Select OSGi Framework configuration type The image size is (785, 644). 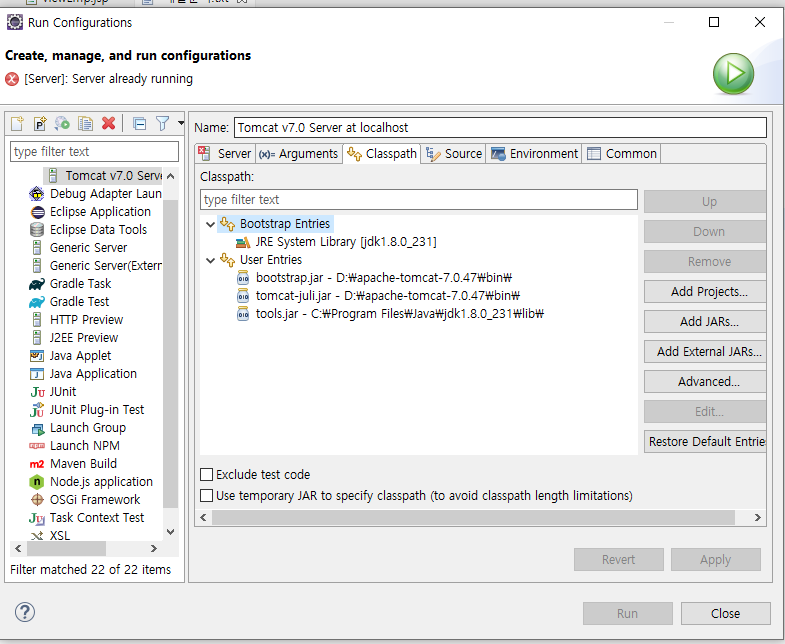[85, 500]
